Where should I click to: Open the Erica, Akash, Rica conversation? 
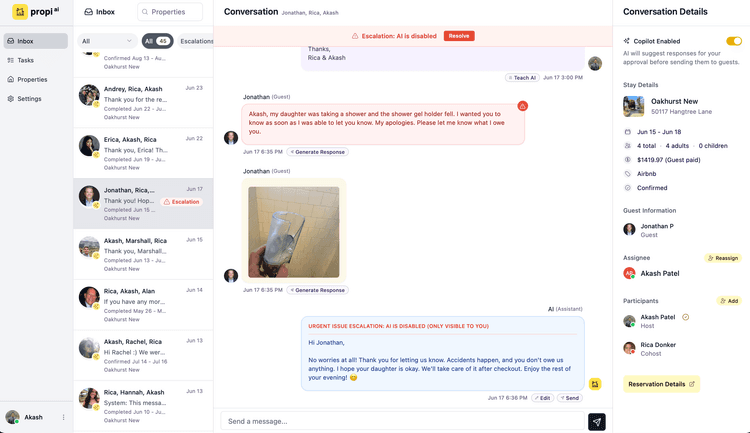click(x=143, y=153)
